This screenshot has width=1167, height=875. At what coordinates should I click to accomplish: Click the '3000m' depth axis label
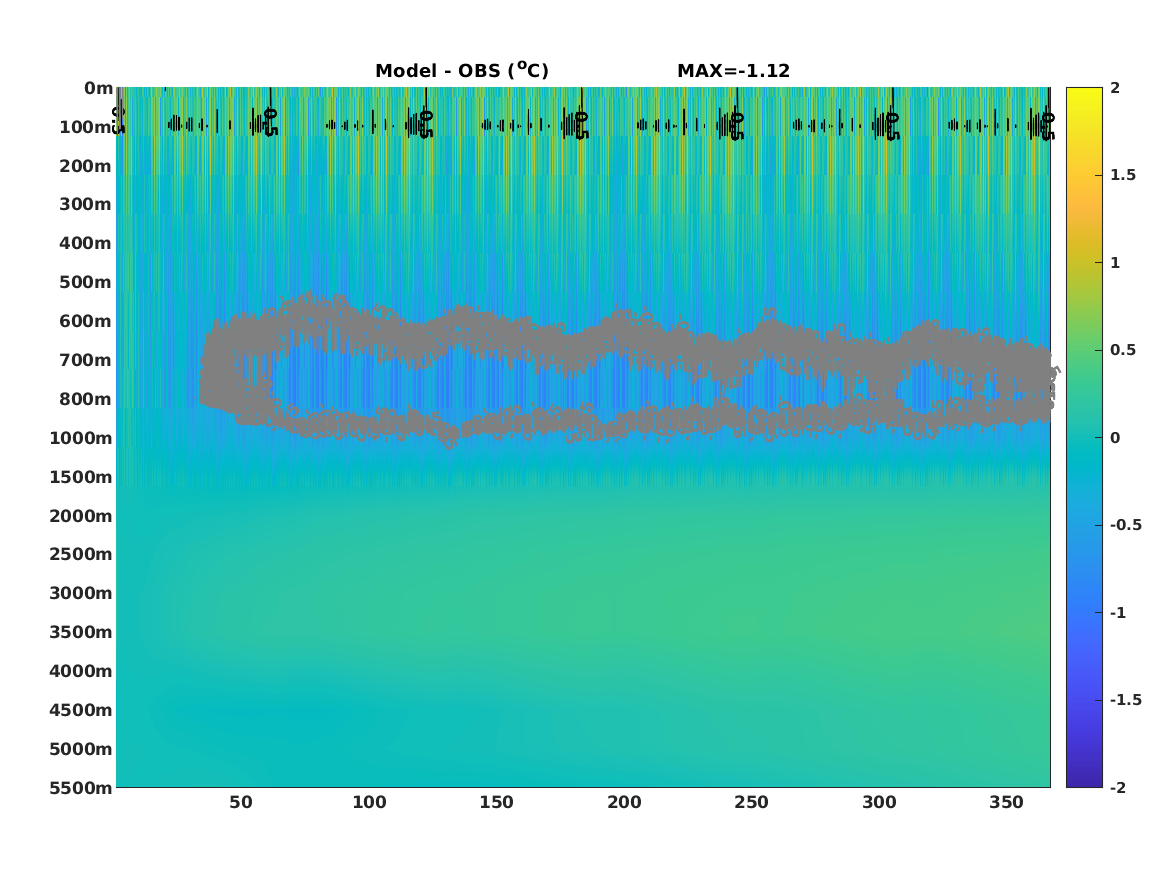[81, 593]
